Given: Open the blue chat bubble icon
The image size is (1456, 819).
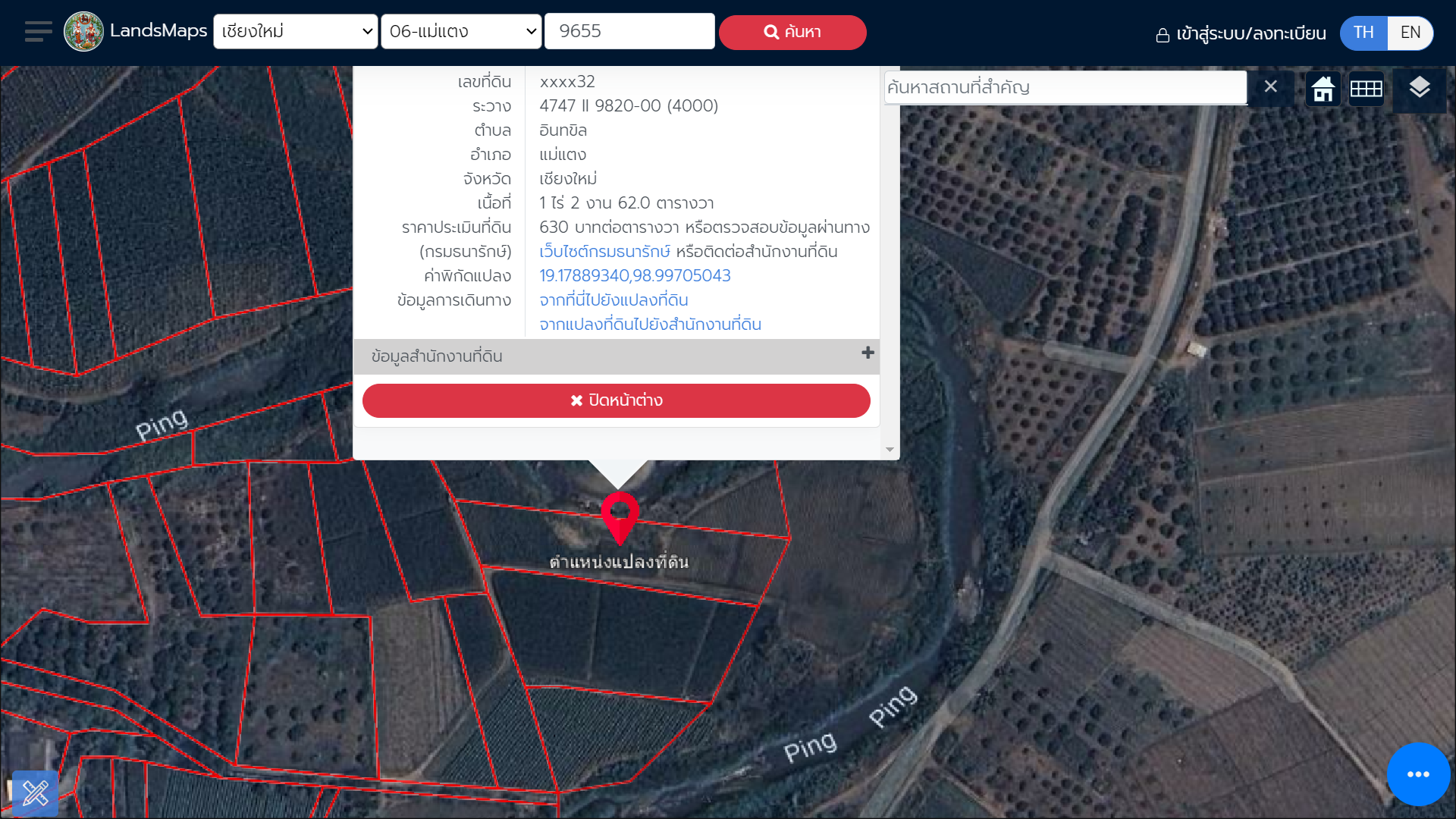Looking at the screenshot, I should pos(1418,774).
